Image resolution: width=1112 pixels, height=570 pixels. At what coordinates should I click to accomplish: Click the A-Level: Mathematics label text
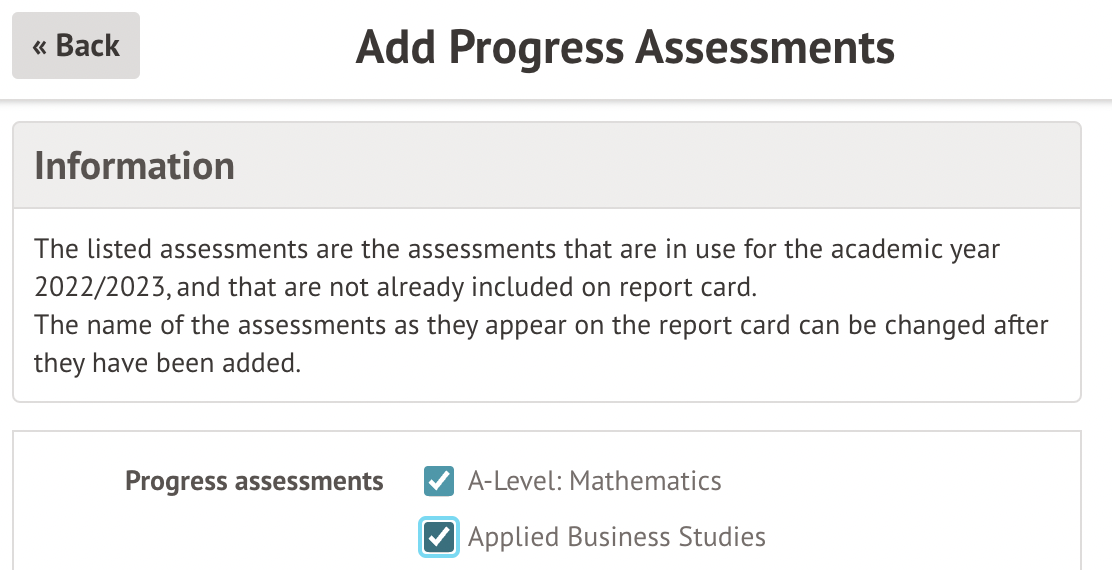point(594,481)
